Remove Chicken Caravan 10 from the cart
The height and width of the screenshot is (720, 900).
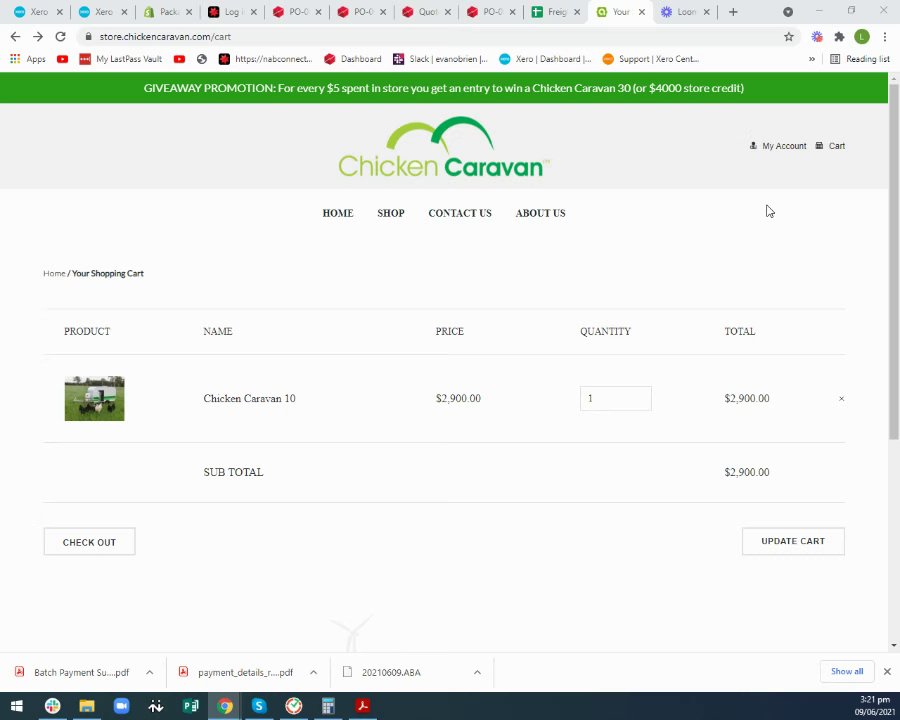[x=841, y=398]
